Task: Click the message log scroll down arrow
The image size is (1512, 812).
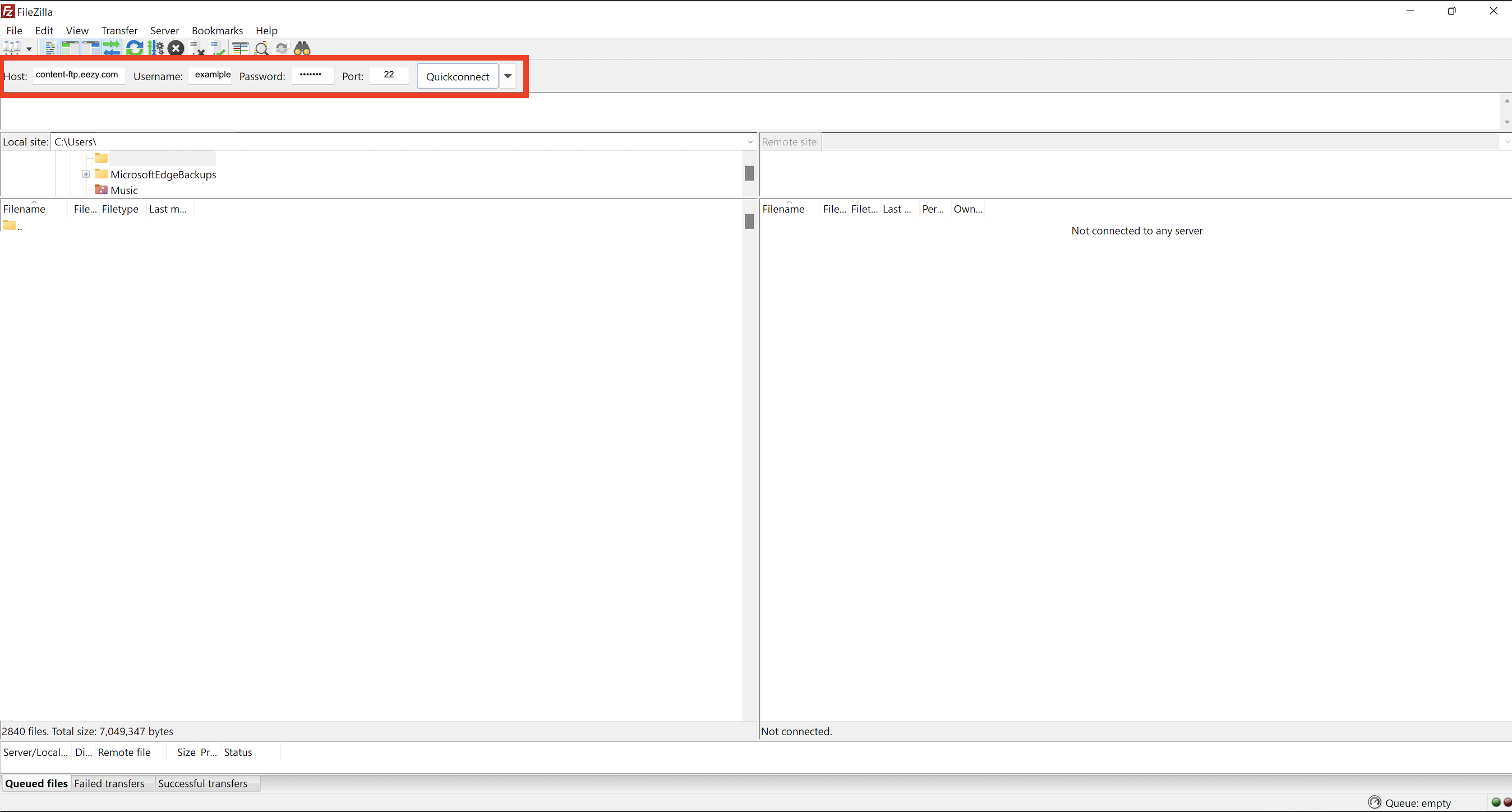Action: pos(1507,122)
